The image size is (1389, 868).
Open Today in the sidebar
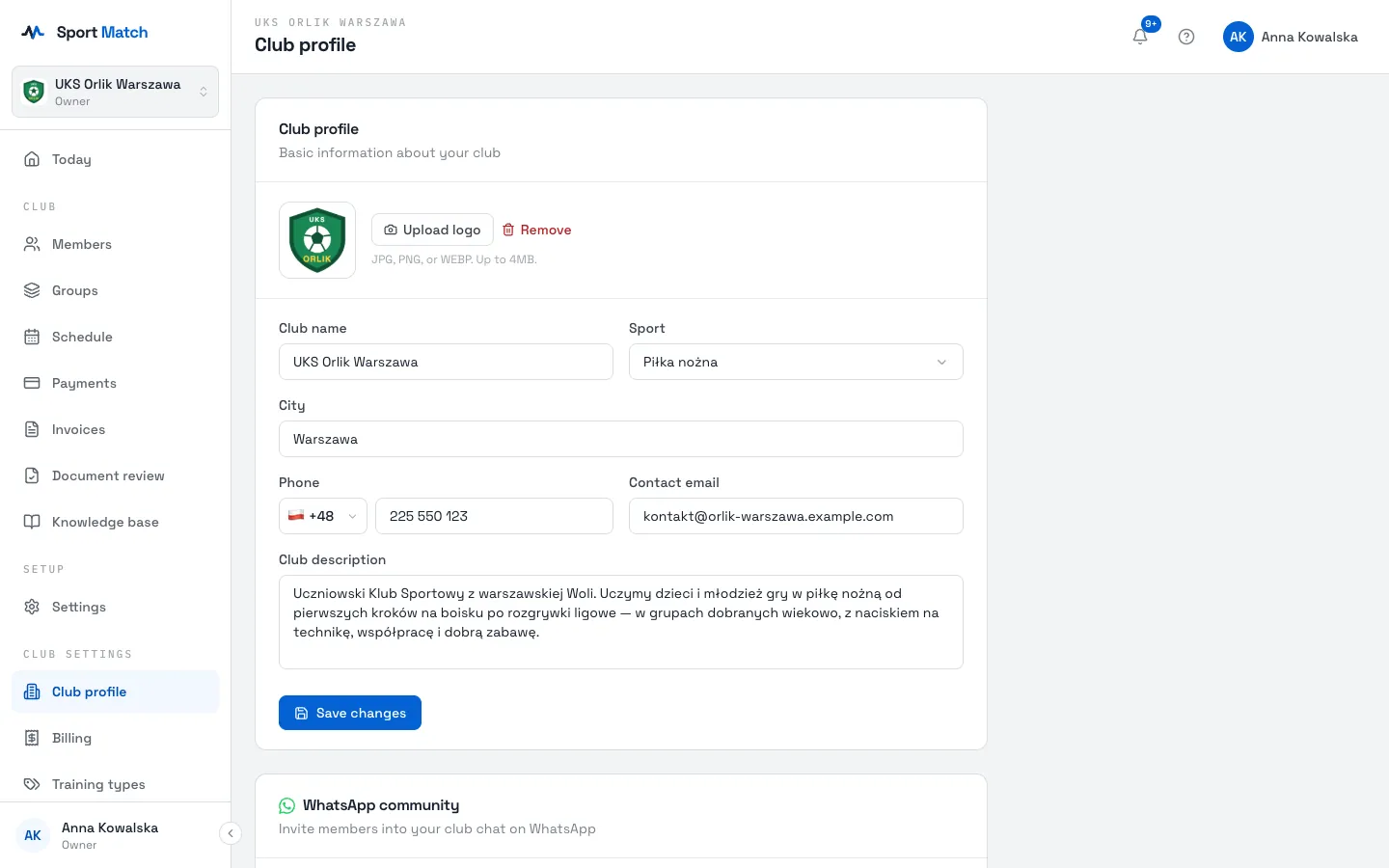tap(116, 159)
